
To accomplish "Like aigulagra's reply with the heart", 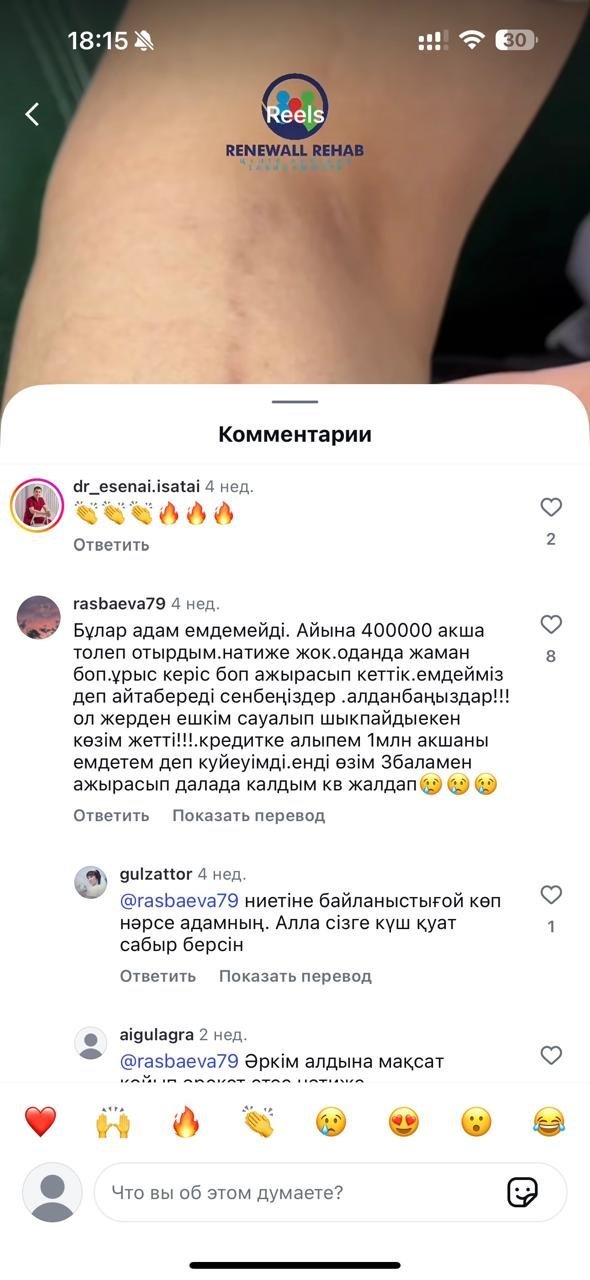I will tap(551, 1054).
